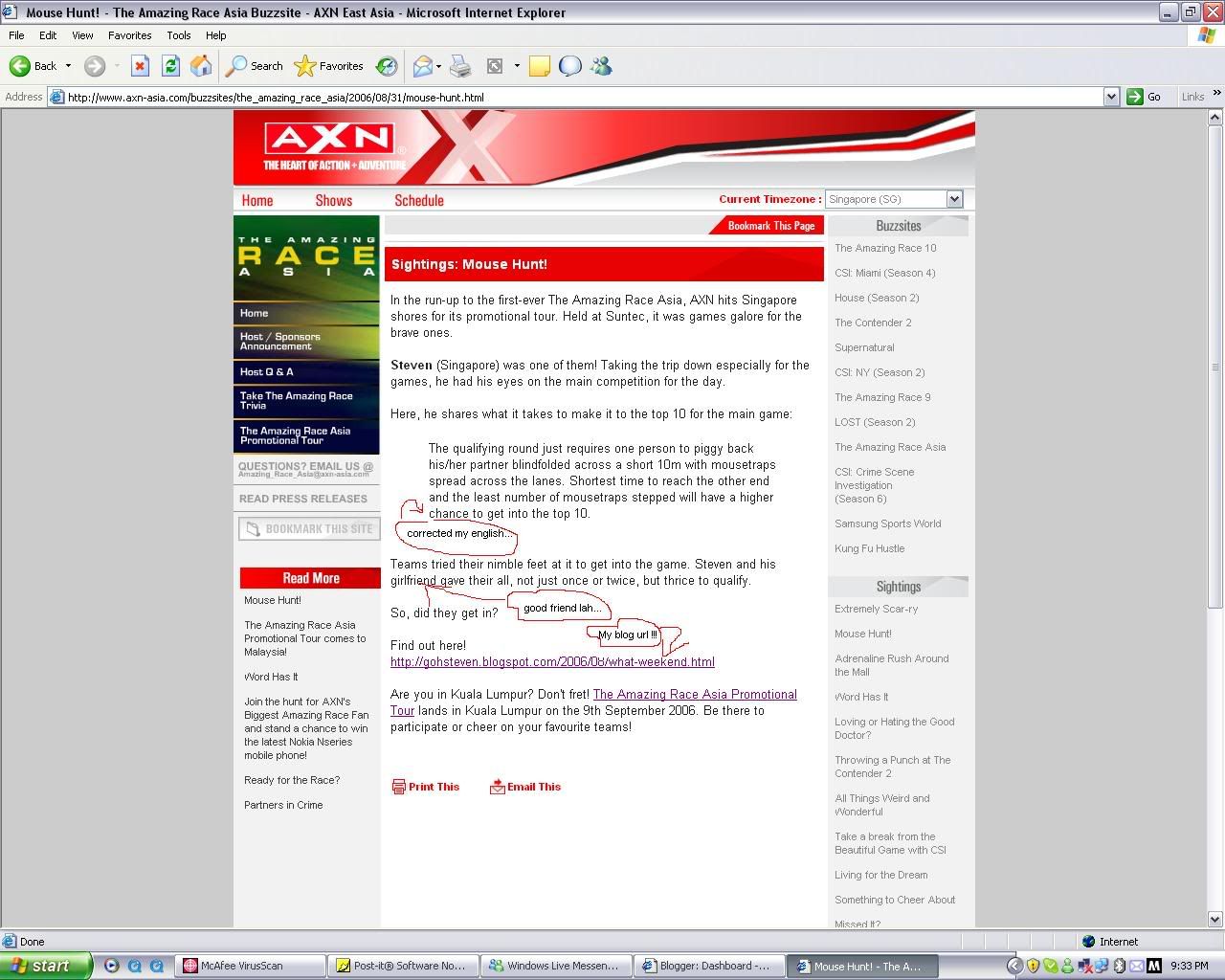Image resolution: width=1225 pixels, height=980 pixels.
Task: Open the Kung Fu Hustle buzzsite link
Action: point(869,548)
